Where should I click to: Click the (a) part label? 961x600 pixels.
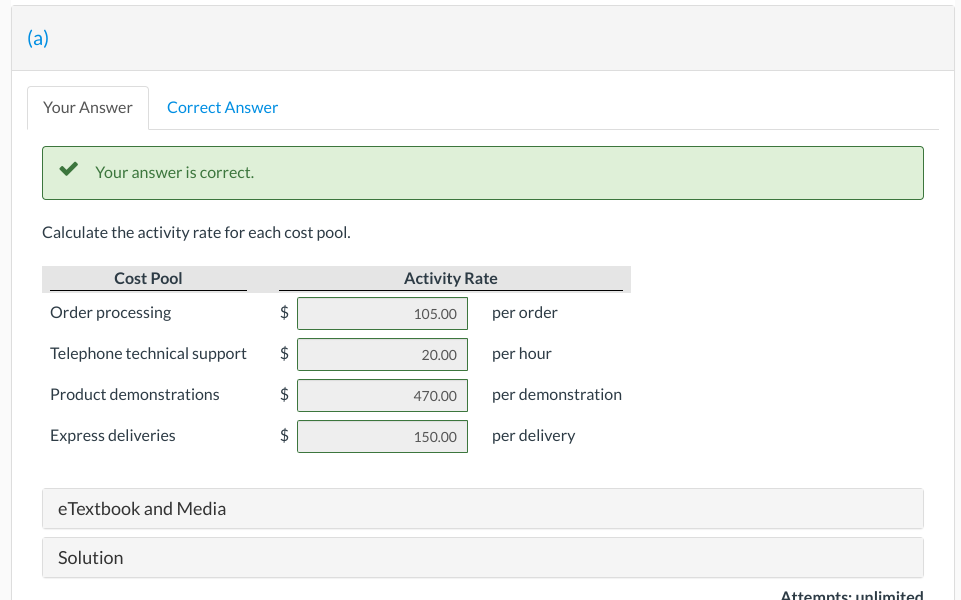[x=38, y=38]
